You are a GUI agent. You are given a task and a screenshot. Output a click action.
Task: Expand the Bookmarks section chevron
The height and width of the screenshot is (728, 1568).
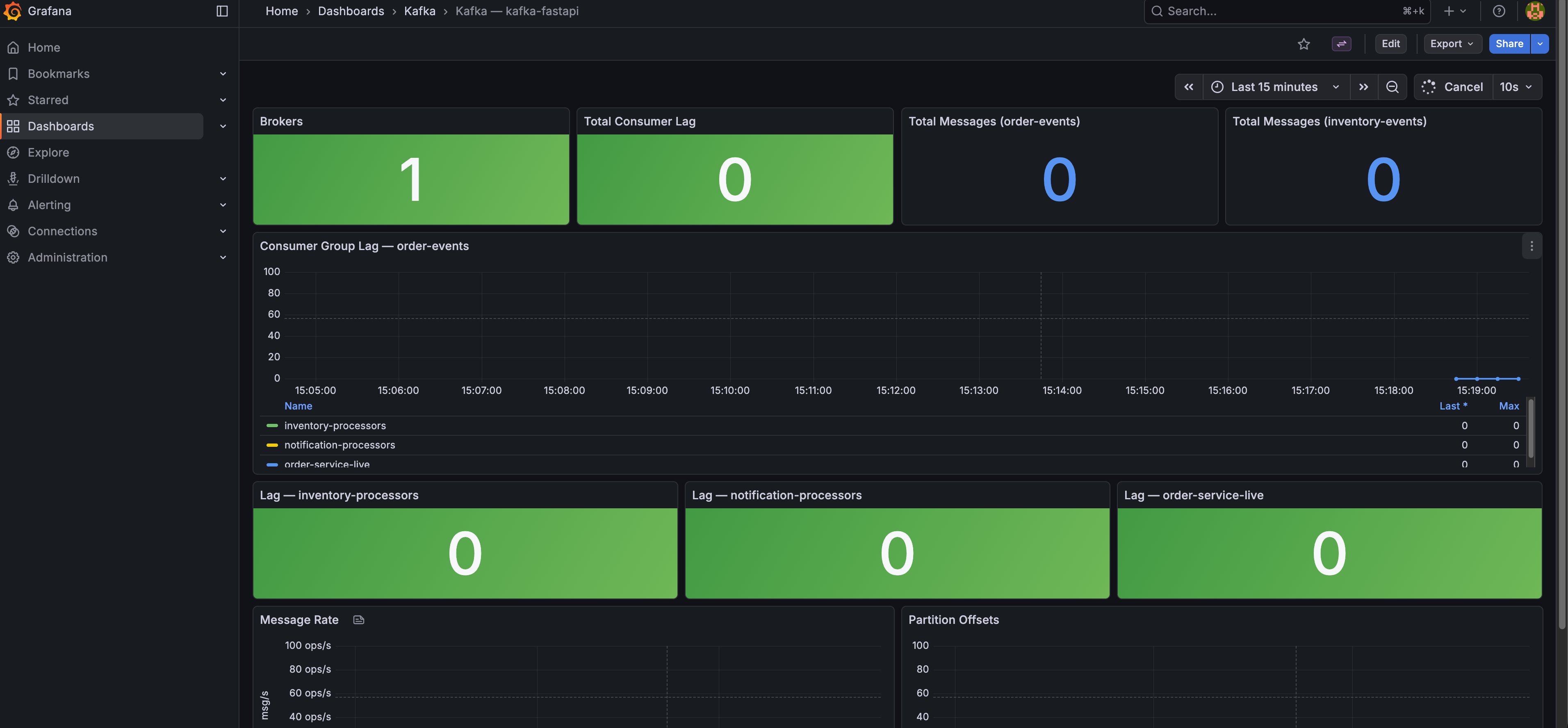[223, 74]
